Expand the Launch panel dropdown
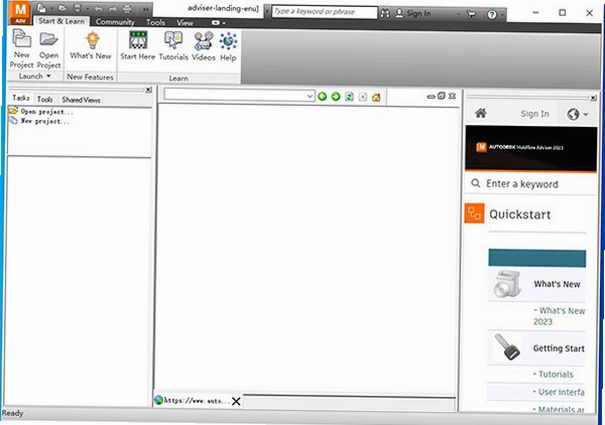 point(49,76)
